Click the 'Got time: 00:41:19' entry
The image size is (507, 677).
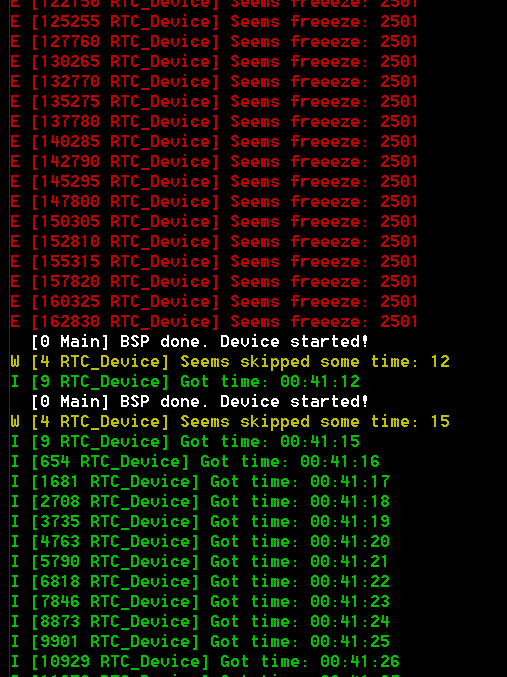pos(200,522)
